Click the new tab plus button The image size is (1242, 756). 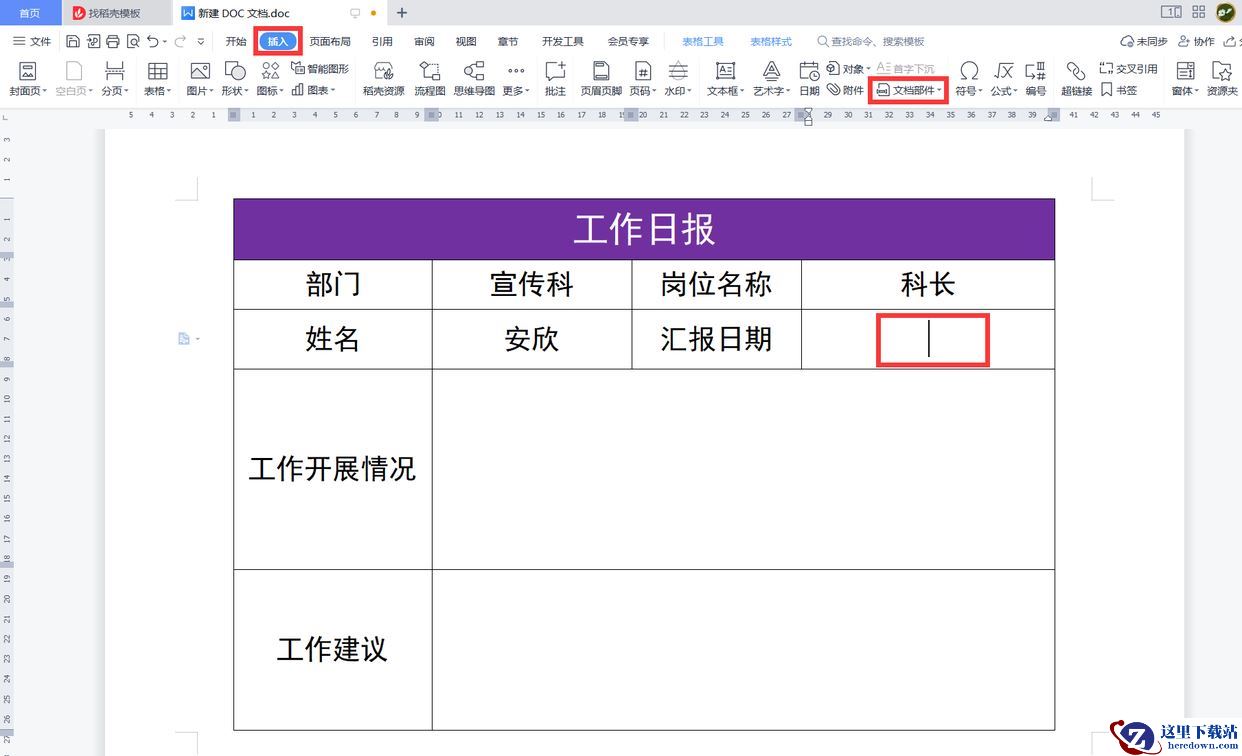coord(402,13)
